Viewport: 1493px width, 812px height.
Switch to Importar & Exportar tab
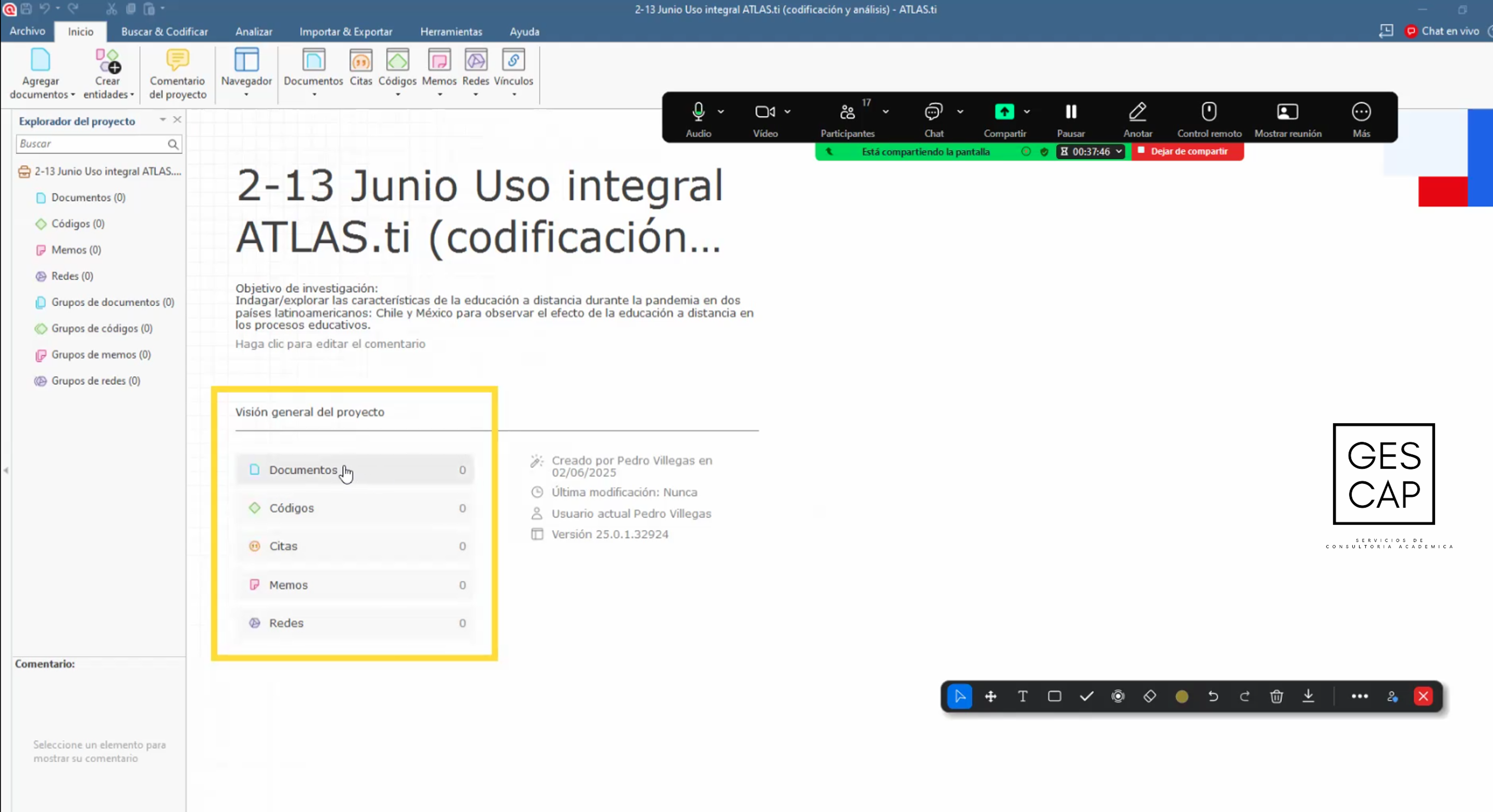click(345, 31)
